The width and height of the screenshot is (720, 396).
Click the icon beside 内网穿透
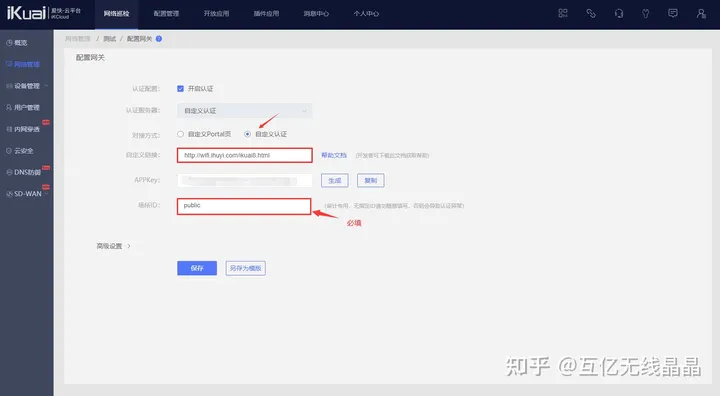(x=9, y=129)
